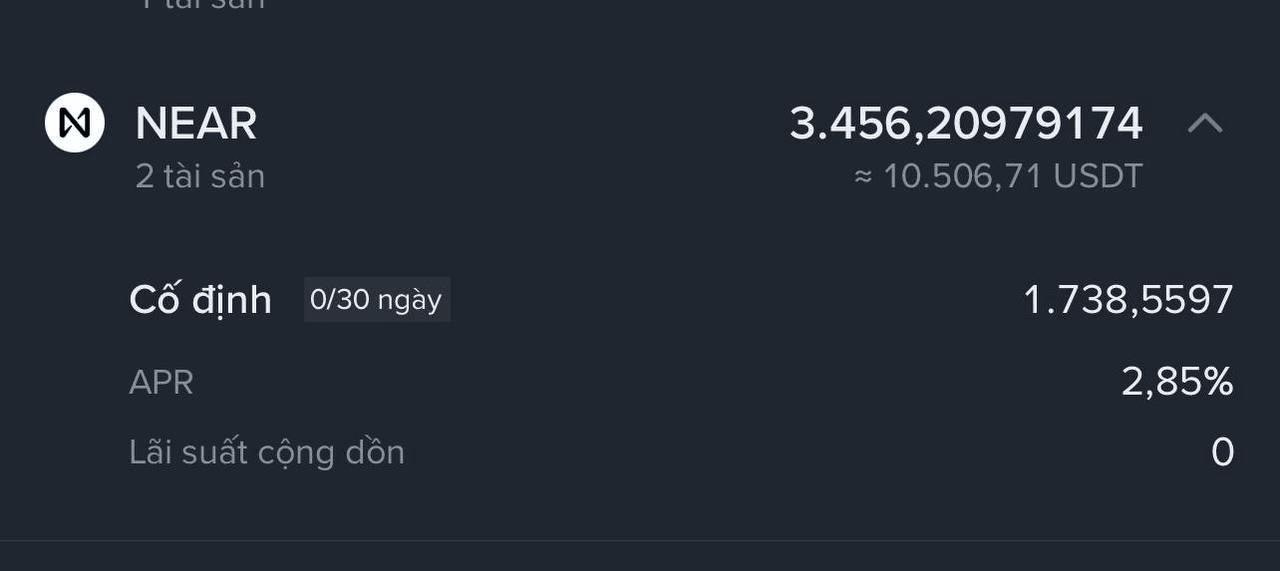Tap the "Lãi suất cộng dồn" label

click(x=267, y=453)
